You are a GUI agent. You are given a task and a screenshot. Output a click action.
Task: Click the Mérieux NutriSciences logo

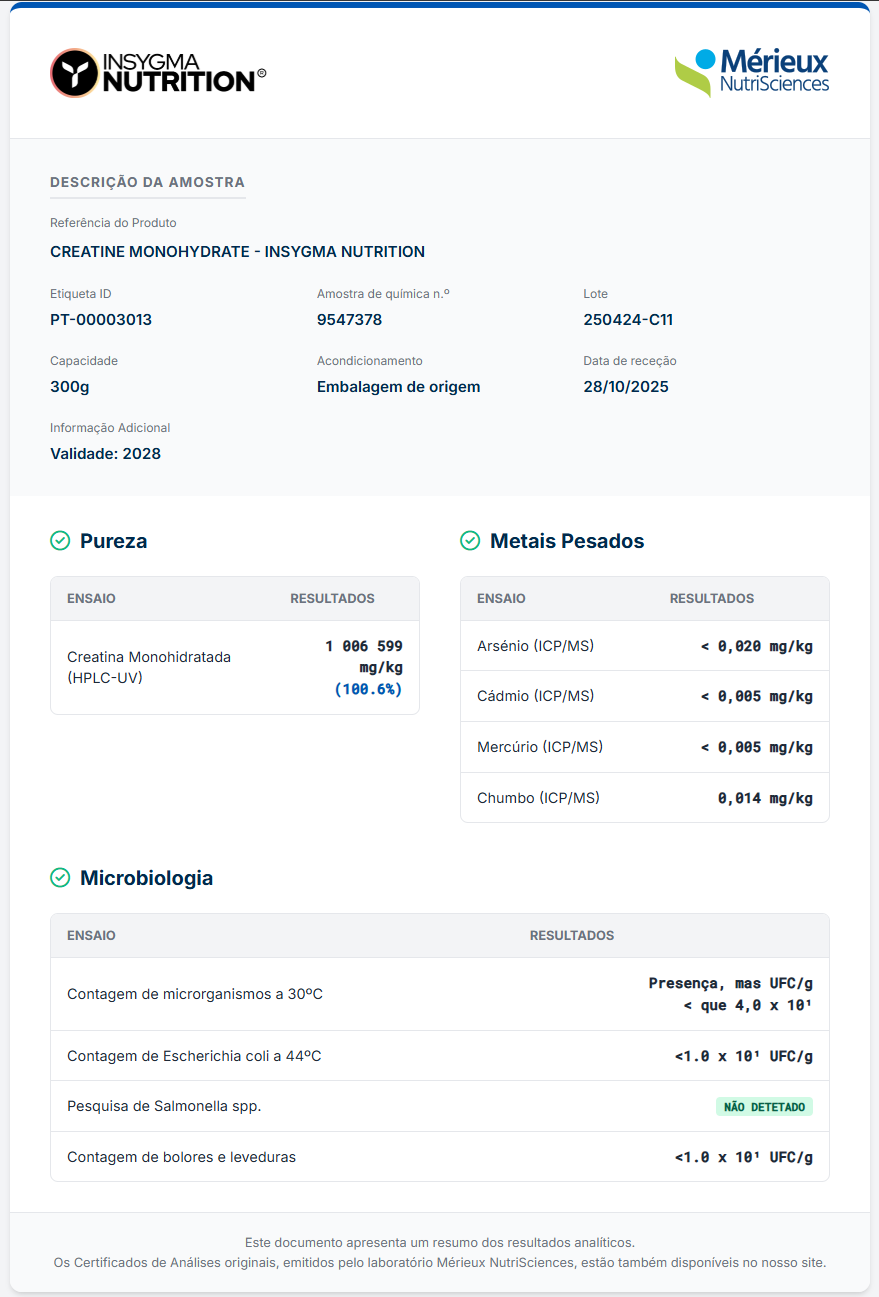coord(751,72)
